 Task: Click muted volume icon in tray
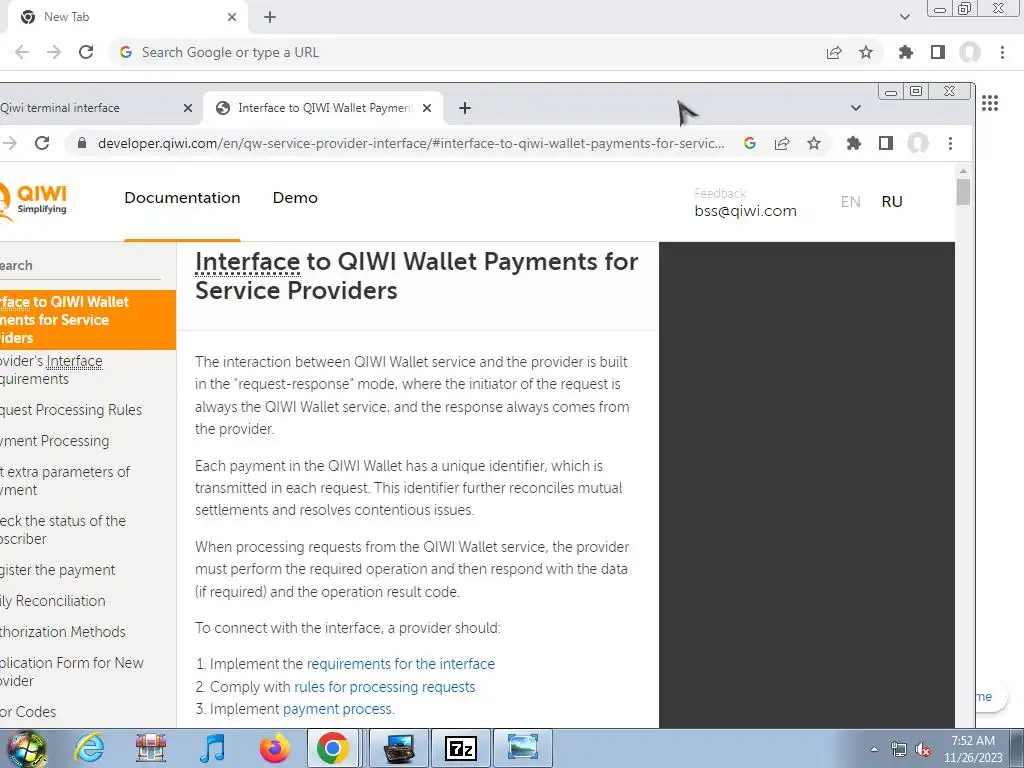923,749
